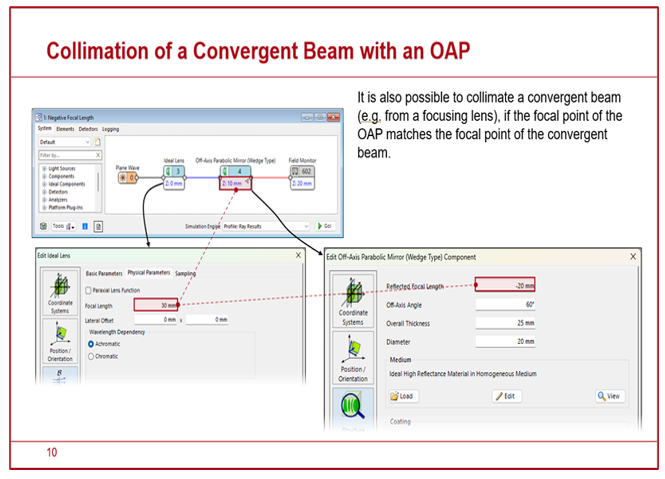Switch to the Basic Parameters tab
This screenshot has height=479, width=665.
pos(104,273)
